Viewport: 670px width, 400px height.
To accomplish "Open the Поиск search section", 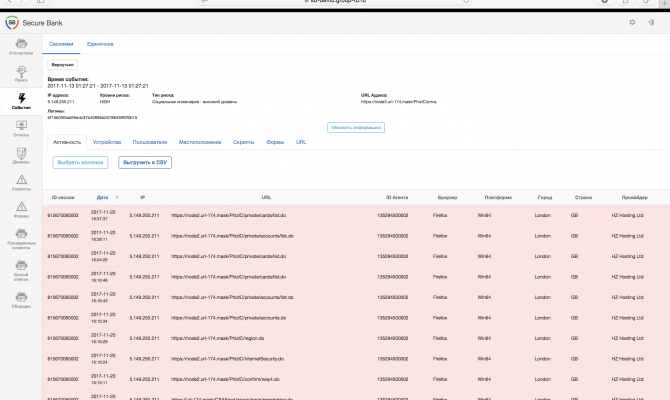I will [x=21, y=74].
